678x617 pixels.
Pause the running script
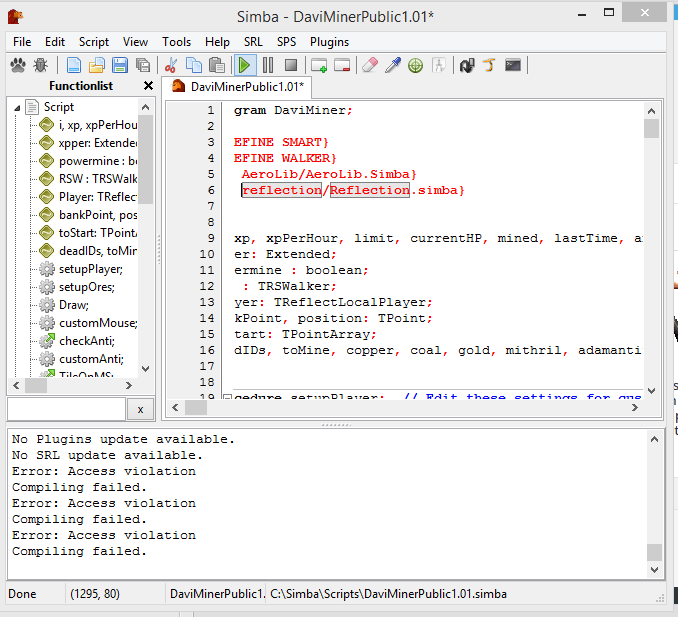(x=268, y=65)
